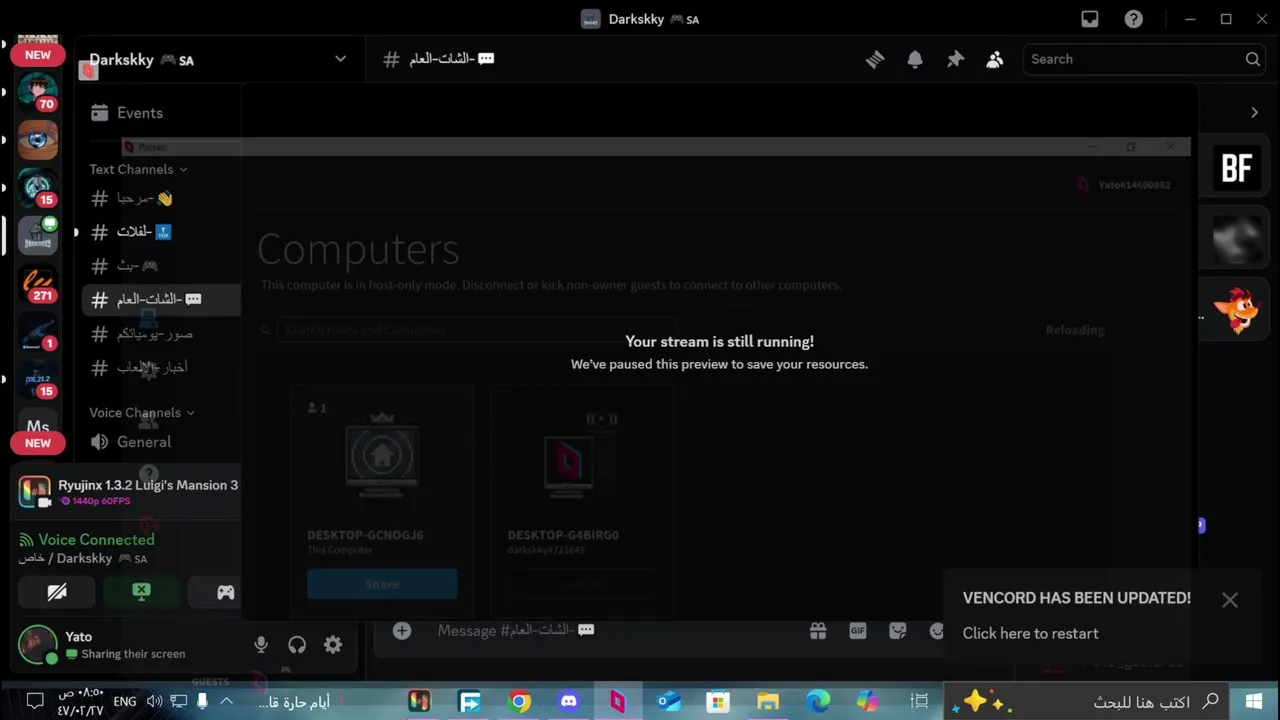Select the server with 70 badge

(x=38, y=92)
